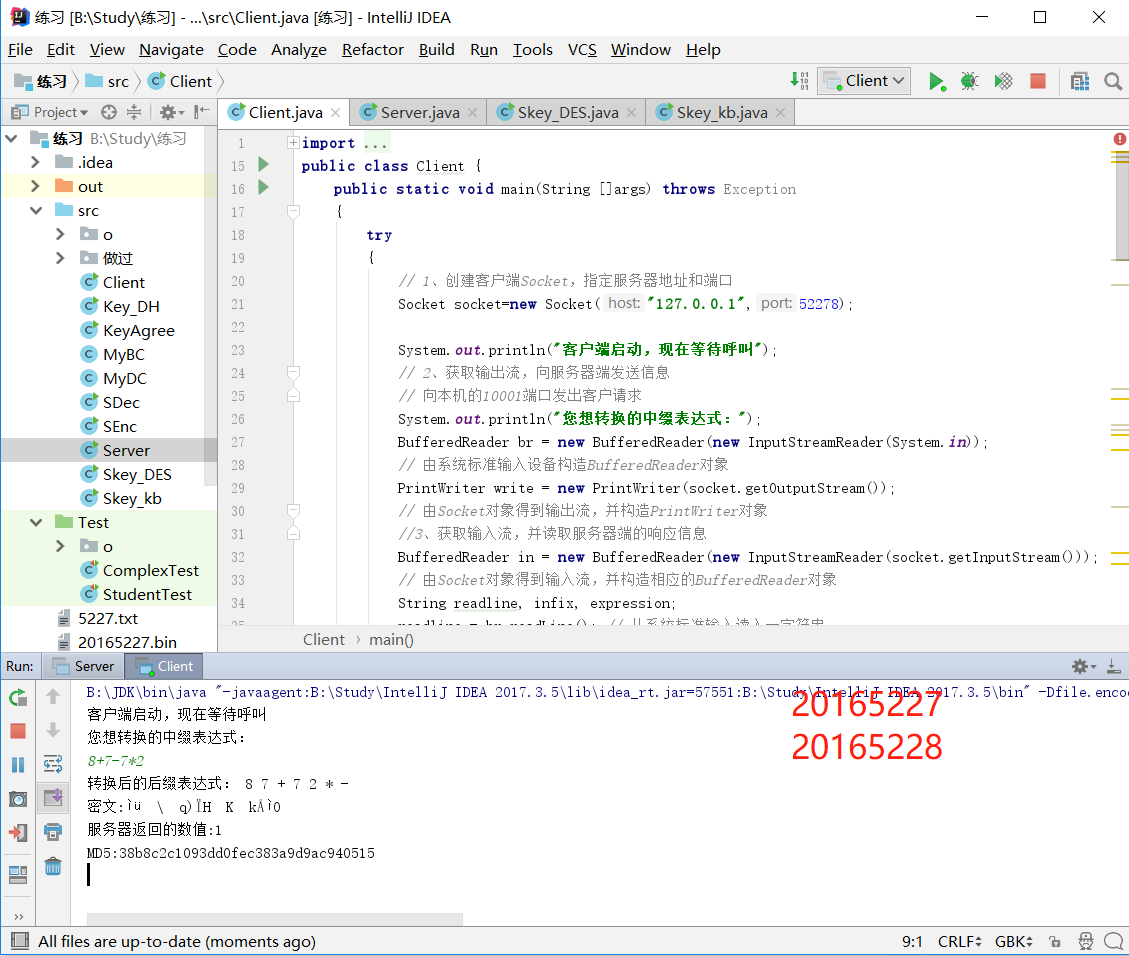Hide the Project tool window
Image resolution: width=1129 pixels, height=956 pixels.
coord(202,112)
